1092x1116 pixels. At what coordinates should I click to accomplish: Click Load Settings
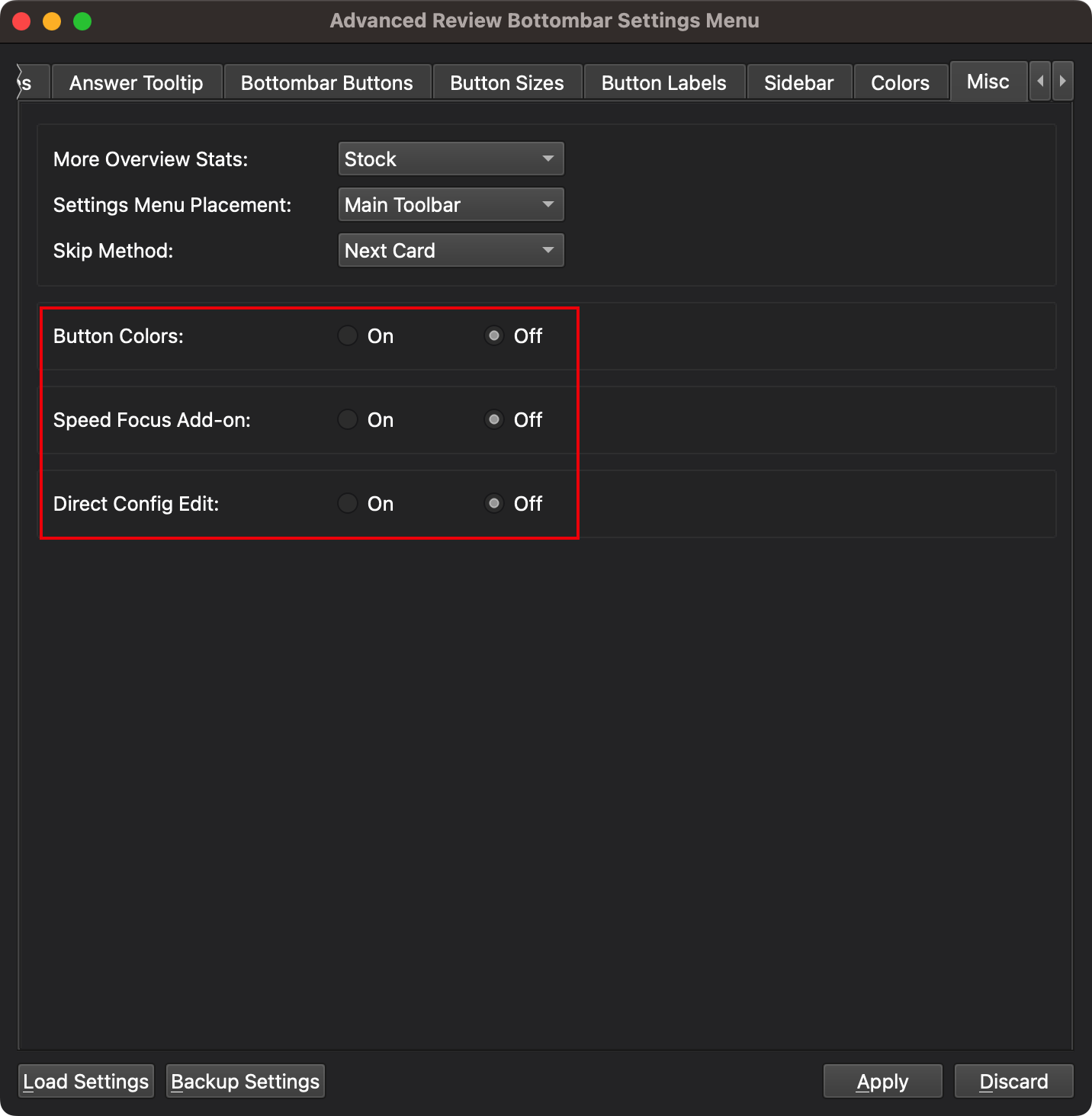pos(86,1082)
